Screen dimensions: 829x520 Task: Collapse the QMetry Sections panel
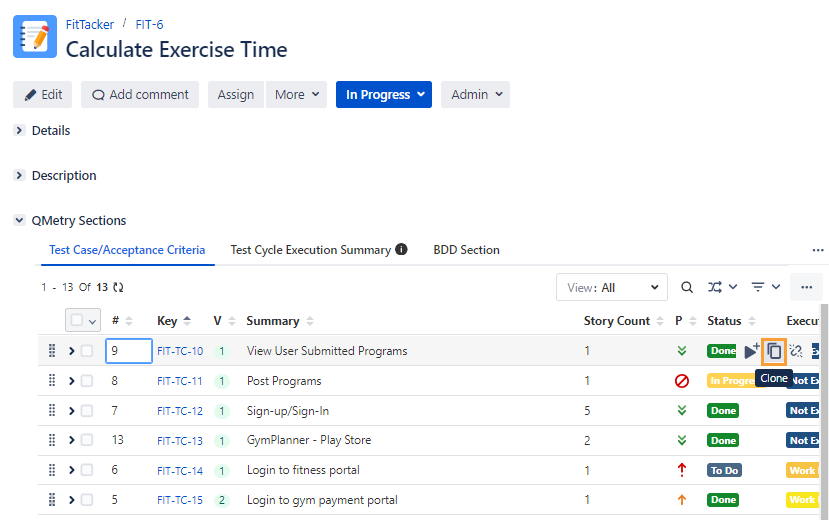click(19, 220)
